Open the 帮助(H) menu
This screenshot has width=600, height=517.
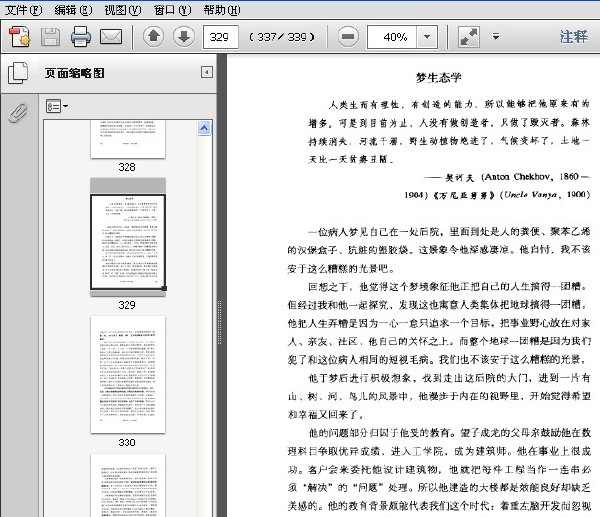click(222, 10)
